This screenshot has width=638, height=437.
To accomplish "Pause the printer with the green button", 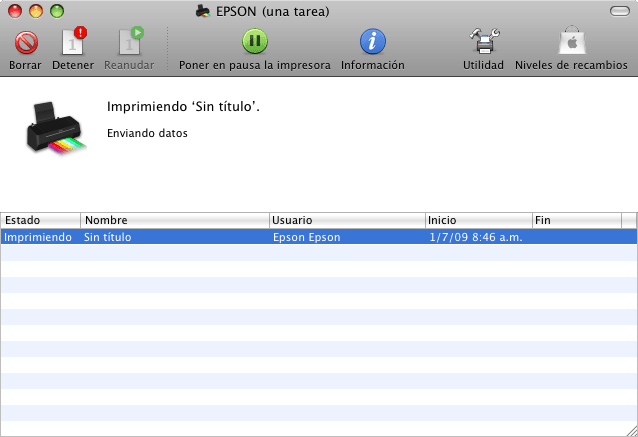I will 255,41.
